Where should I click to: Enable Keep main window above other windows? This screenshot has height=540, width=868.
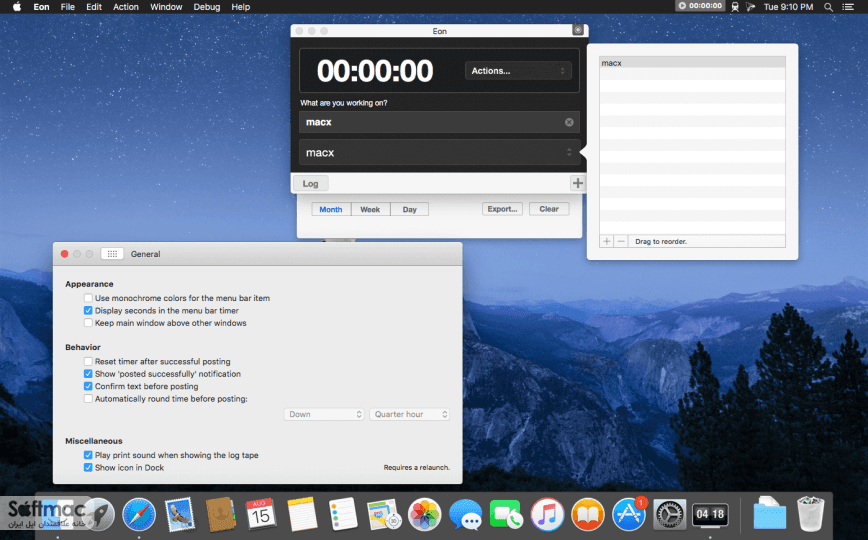pyautogui.click(x=88, y=323)
